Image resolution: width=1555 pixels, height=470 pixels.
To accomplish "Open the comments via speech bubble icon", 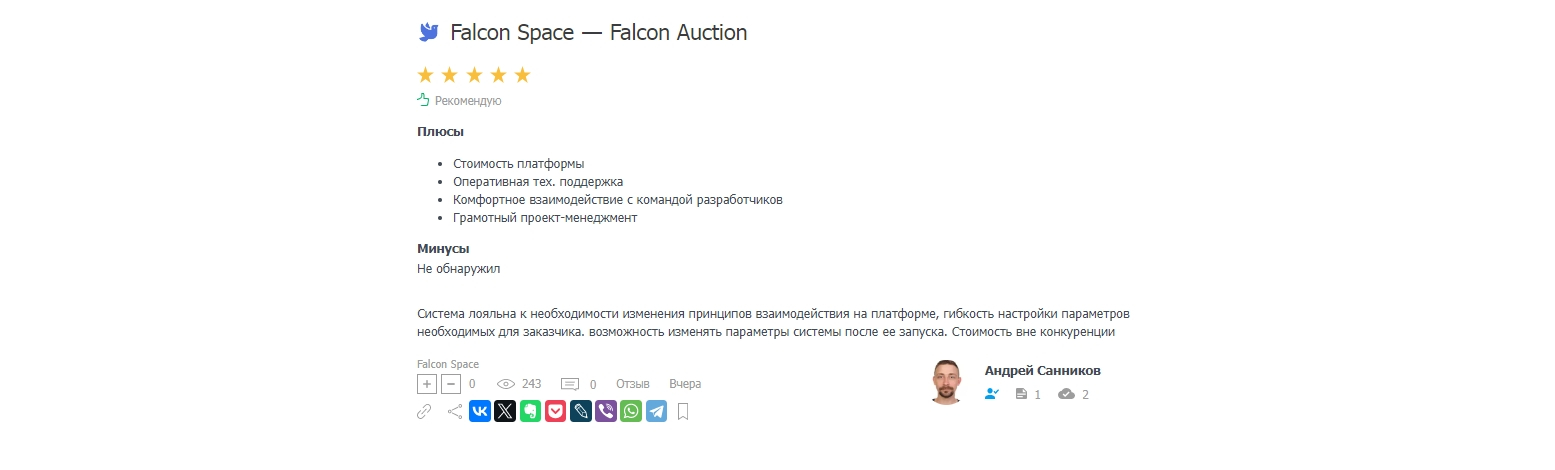I will (x=570, y=384).
